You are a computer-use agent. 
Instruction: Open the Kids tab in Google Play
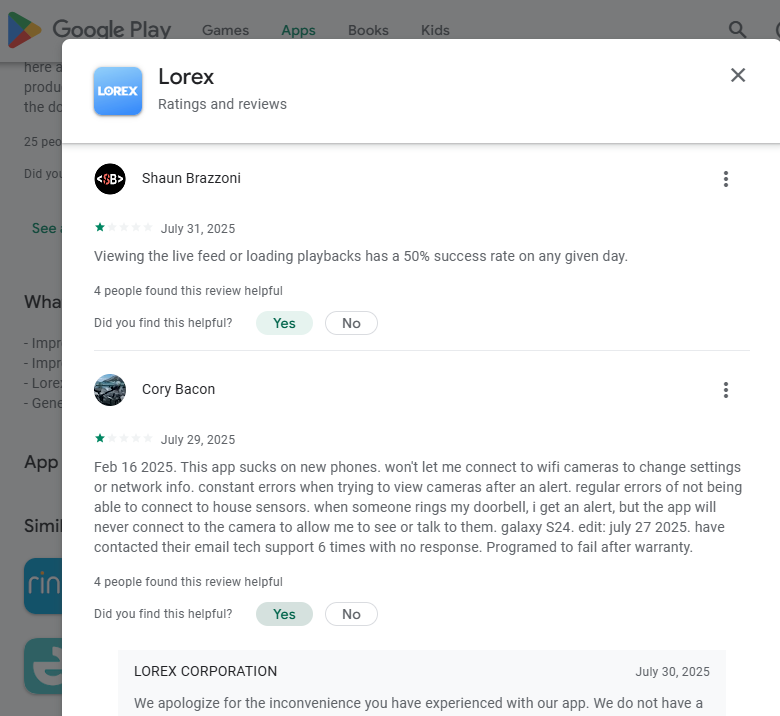435,30
